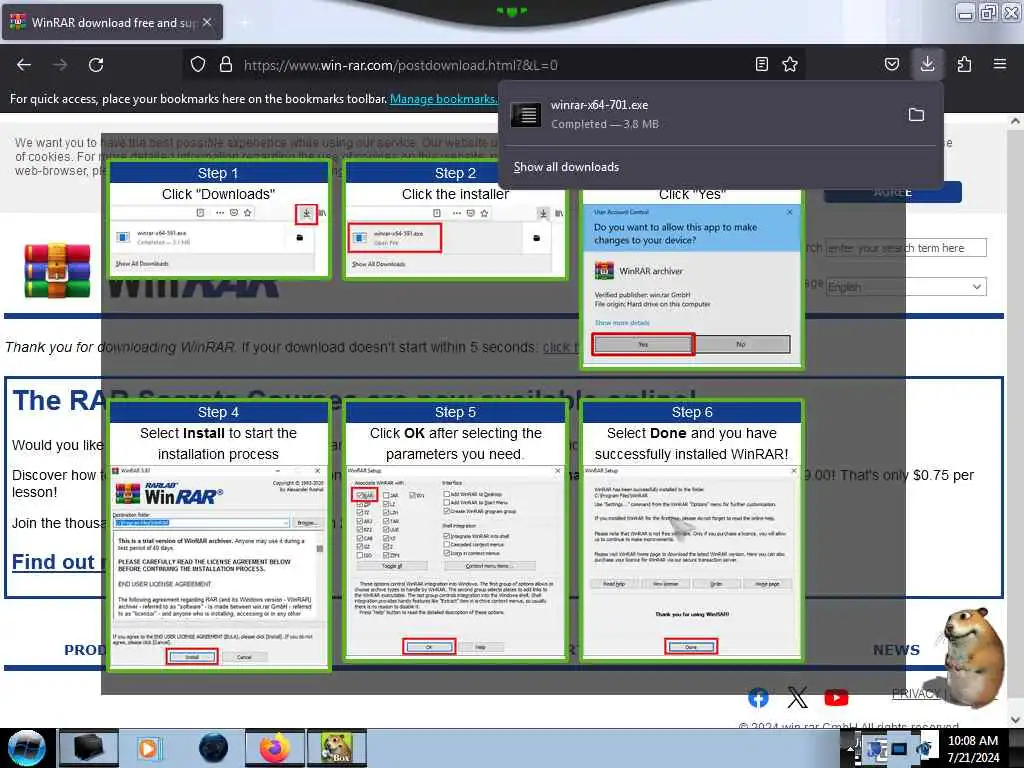Bookmark this page with the star icon
Image resolution: width=1024 pixels, height=768 pixels.
click(790, 65)
